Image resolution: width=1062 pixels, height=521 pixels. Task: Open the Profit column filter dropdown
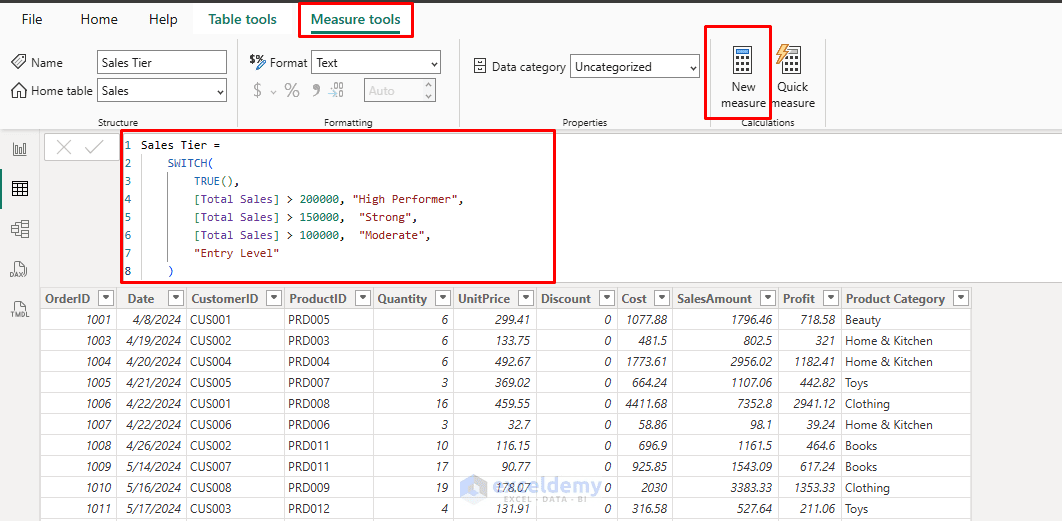pos(830,298)
